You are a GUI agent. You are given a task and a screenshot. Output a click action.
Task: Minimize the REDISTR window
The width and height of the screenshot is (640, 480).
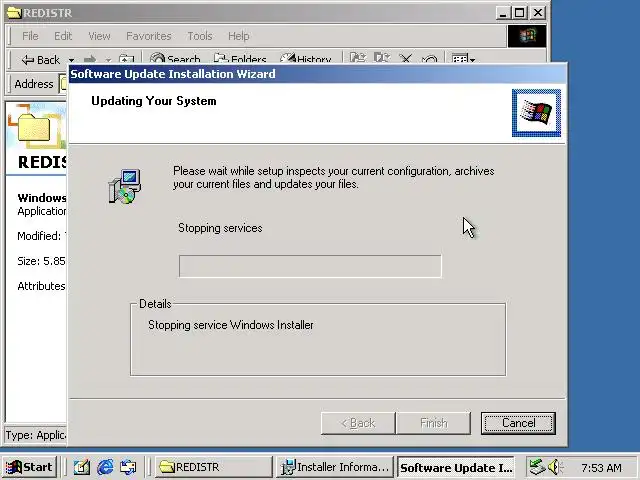click(x=502, y=13)
